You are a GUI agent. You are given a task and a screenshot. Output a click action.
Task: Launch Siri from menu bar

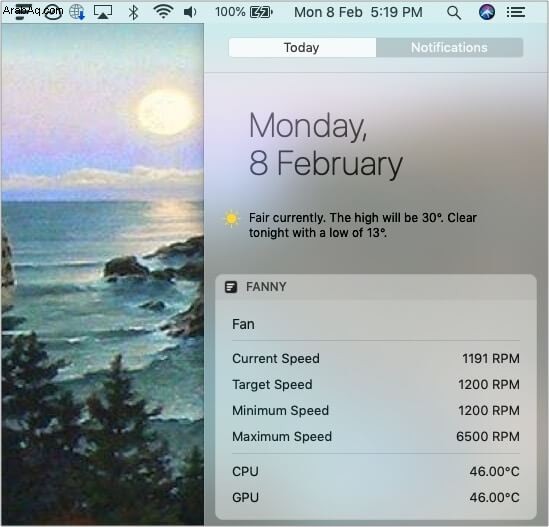[x=487, y=12]
